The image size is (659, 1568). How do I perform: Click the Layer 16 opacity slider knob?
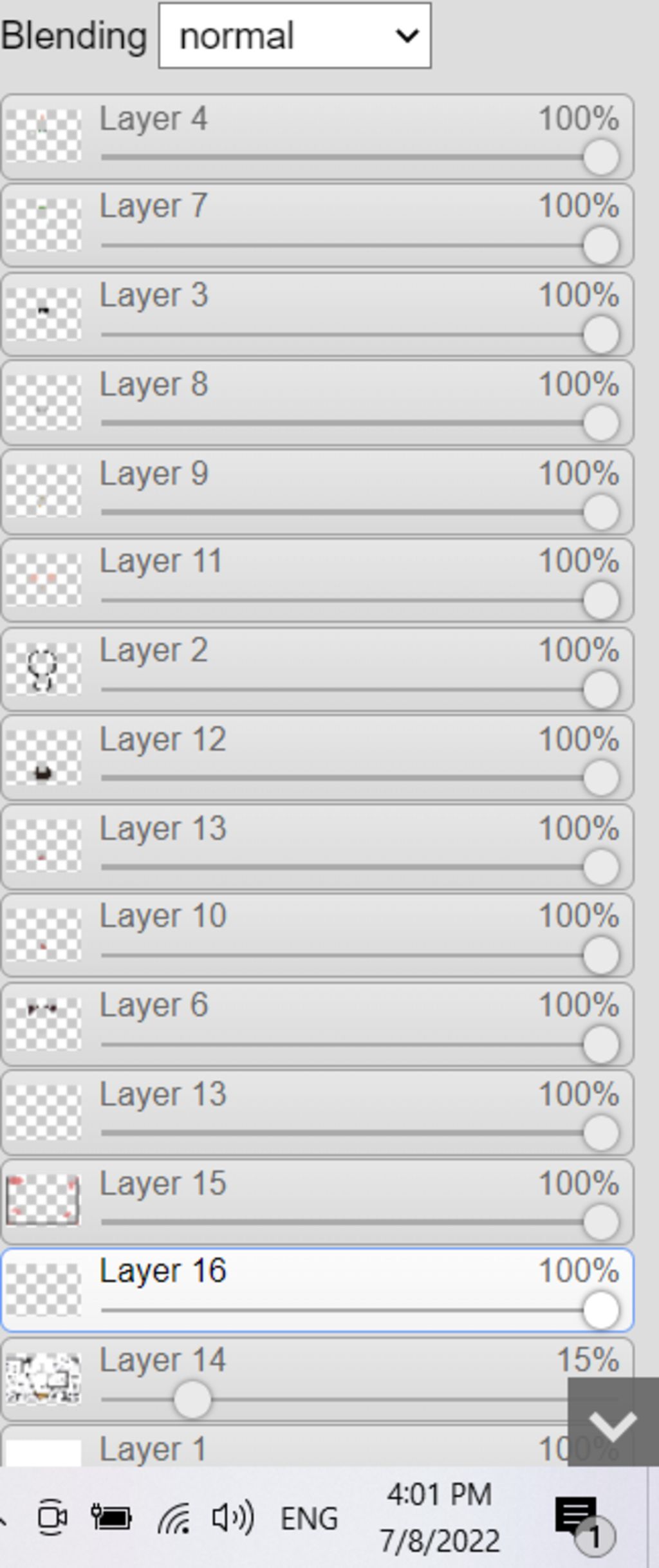pyautogui.click(x=601, y=1310)
